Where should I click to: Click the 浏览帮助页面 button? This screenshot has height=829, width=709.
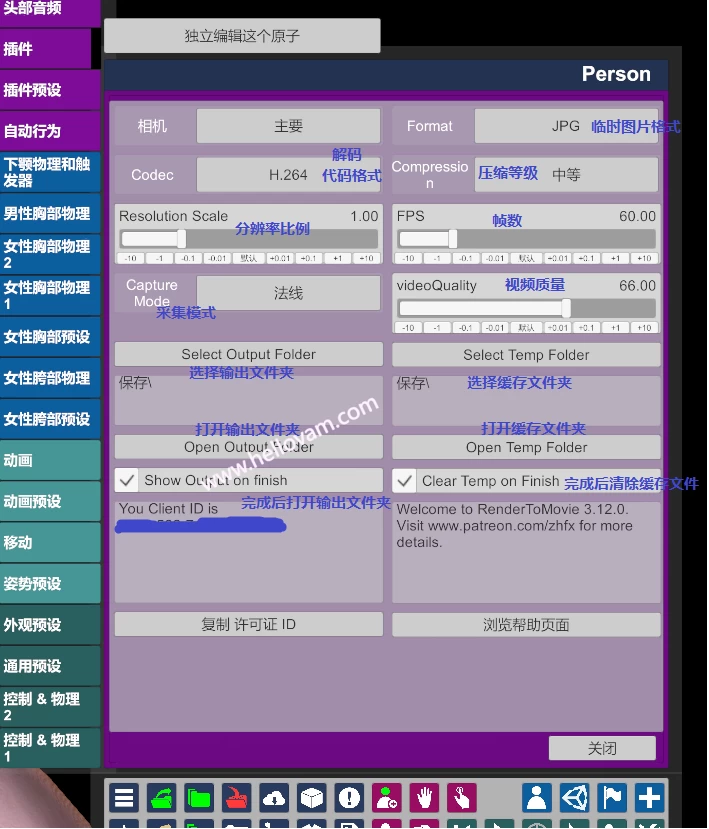pyautogui.click(x=526, y=625)
